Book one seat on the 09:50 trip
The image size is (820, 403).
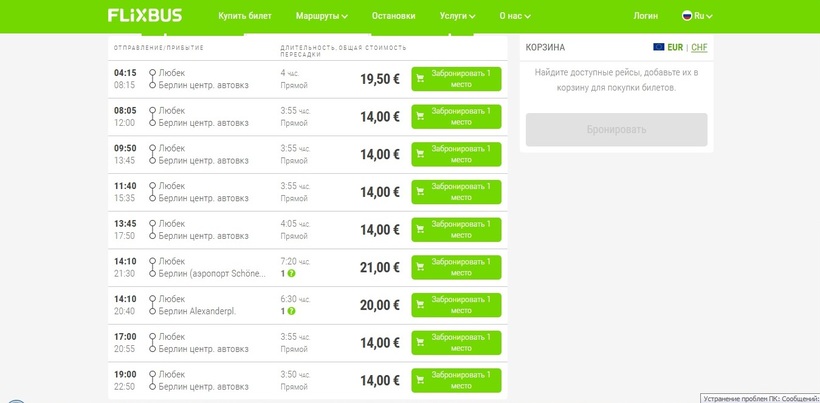coord(456,154)
